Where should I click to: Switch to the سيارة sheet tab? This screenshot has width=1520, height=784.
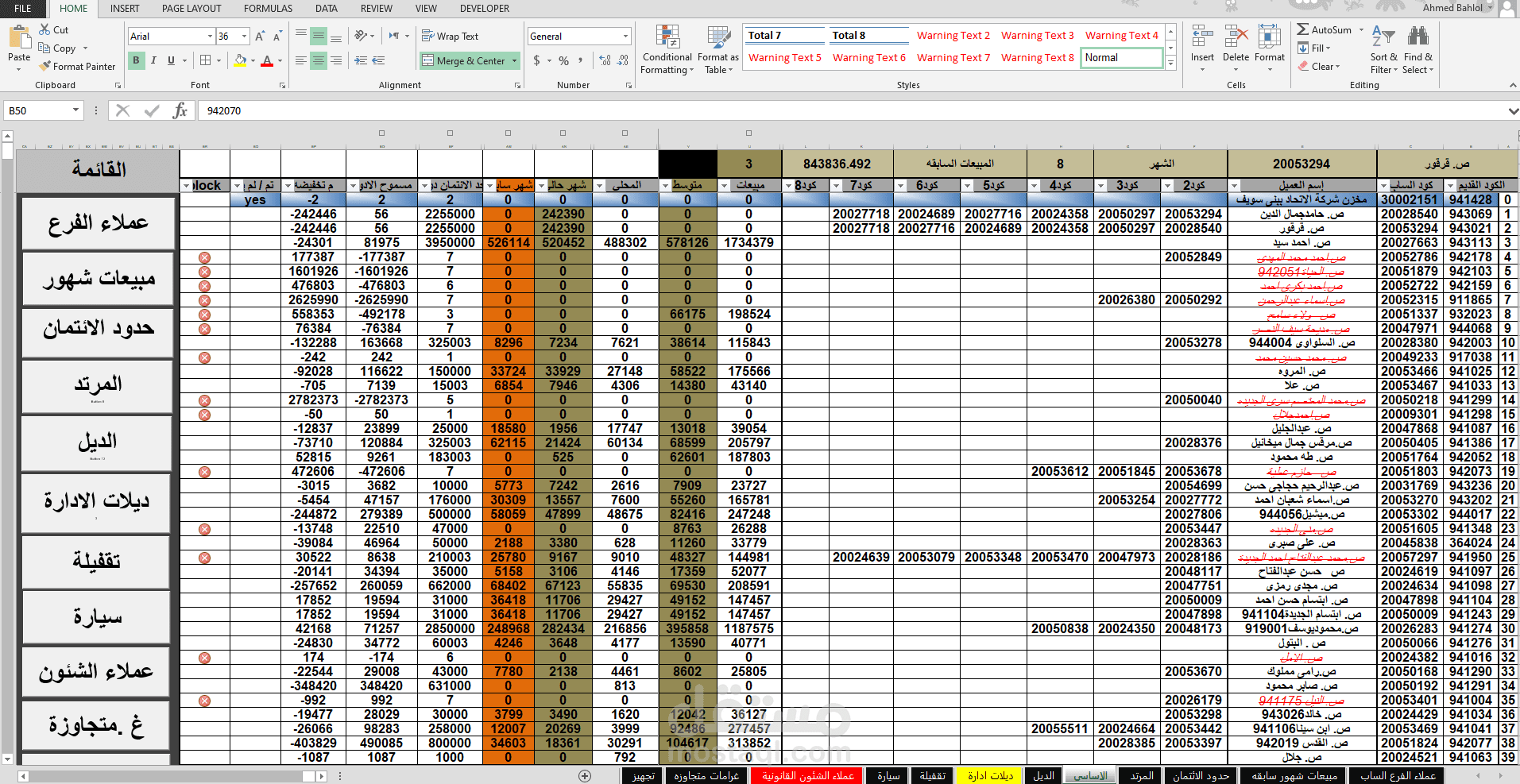tap(888, 776)
